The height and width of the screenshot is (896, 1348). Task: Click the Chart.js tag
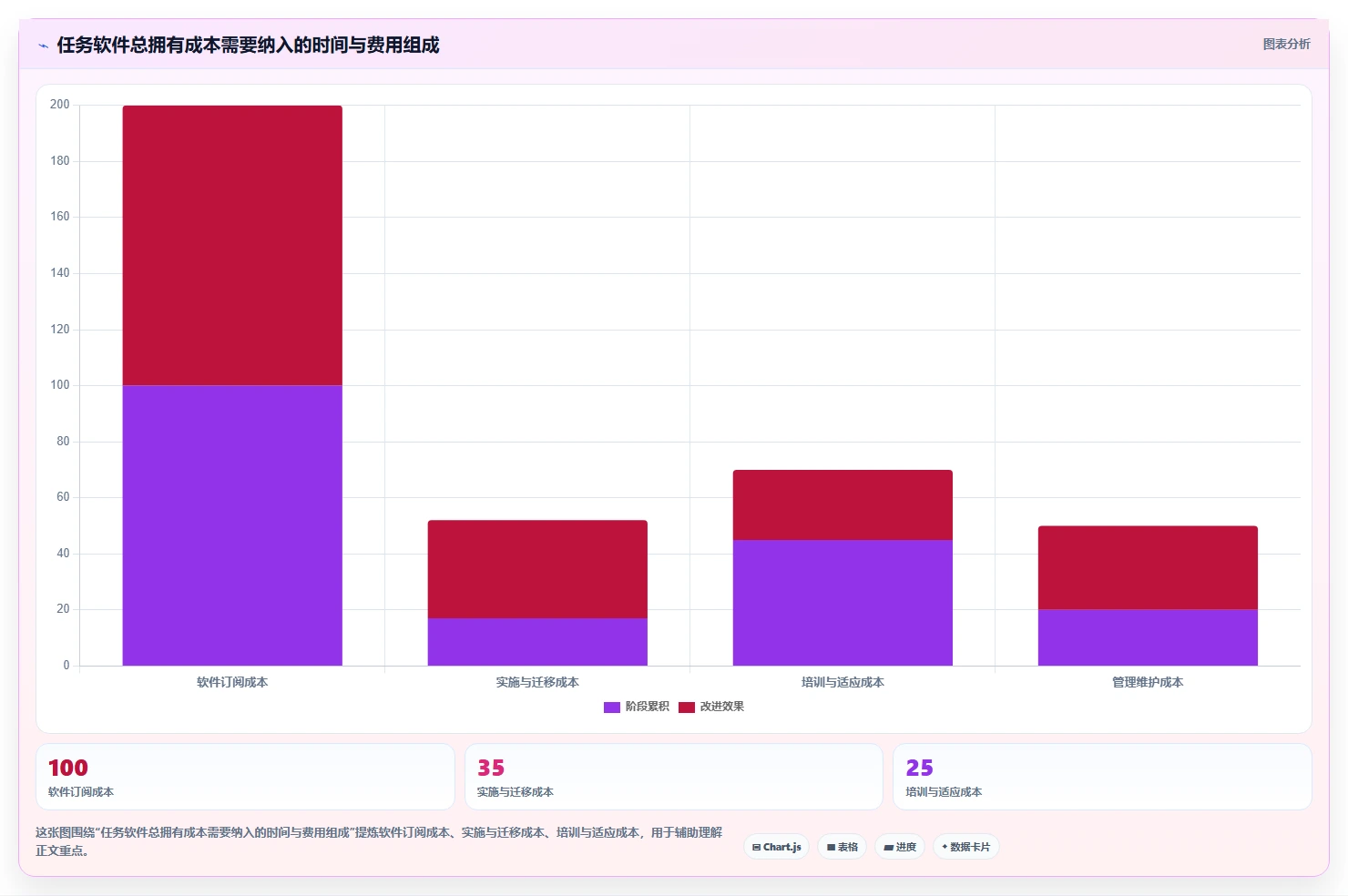click(776, 847)
